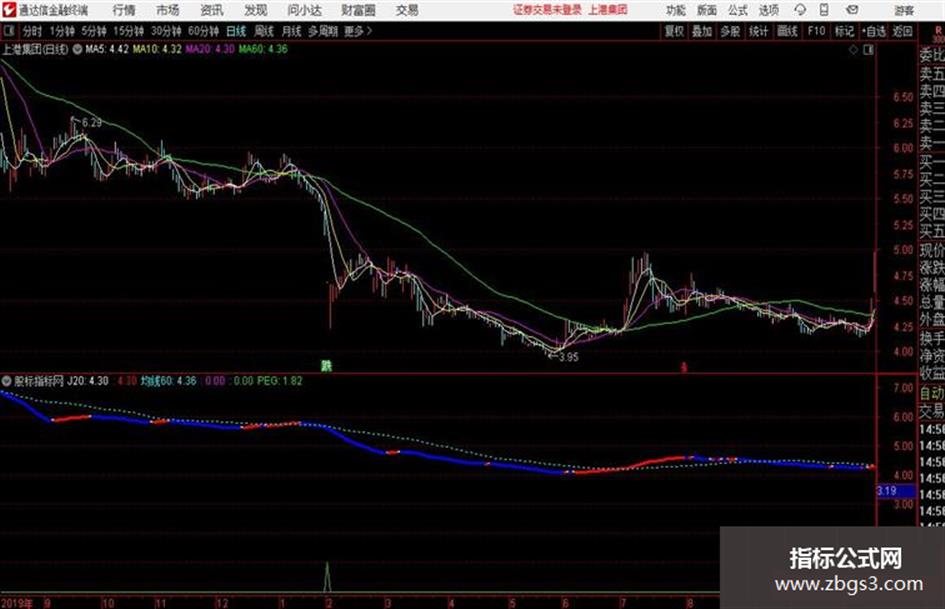This screenshot has height=609, width=945.
Task: Click the 标记 mark button
Action: pos(844,31)
